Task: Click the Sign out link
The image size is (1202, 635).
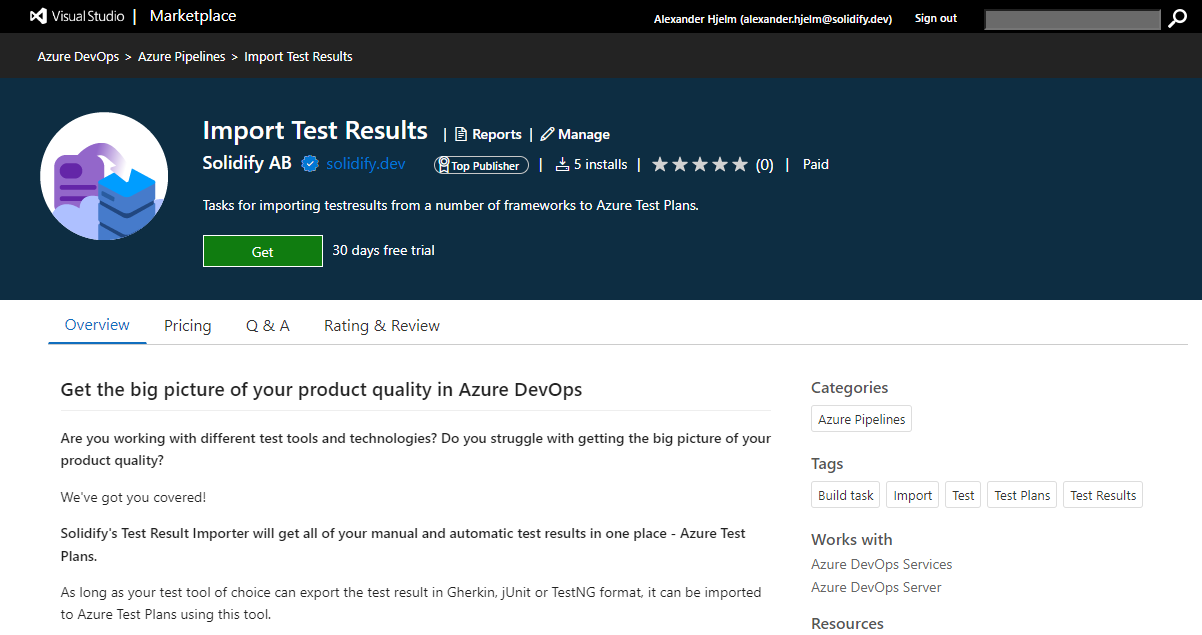Action: (936, 18)
